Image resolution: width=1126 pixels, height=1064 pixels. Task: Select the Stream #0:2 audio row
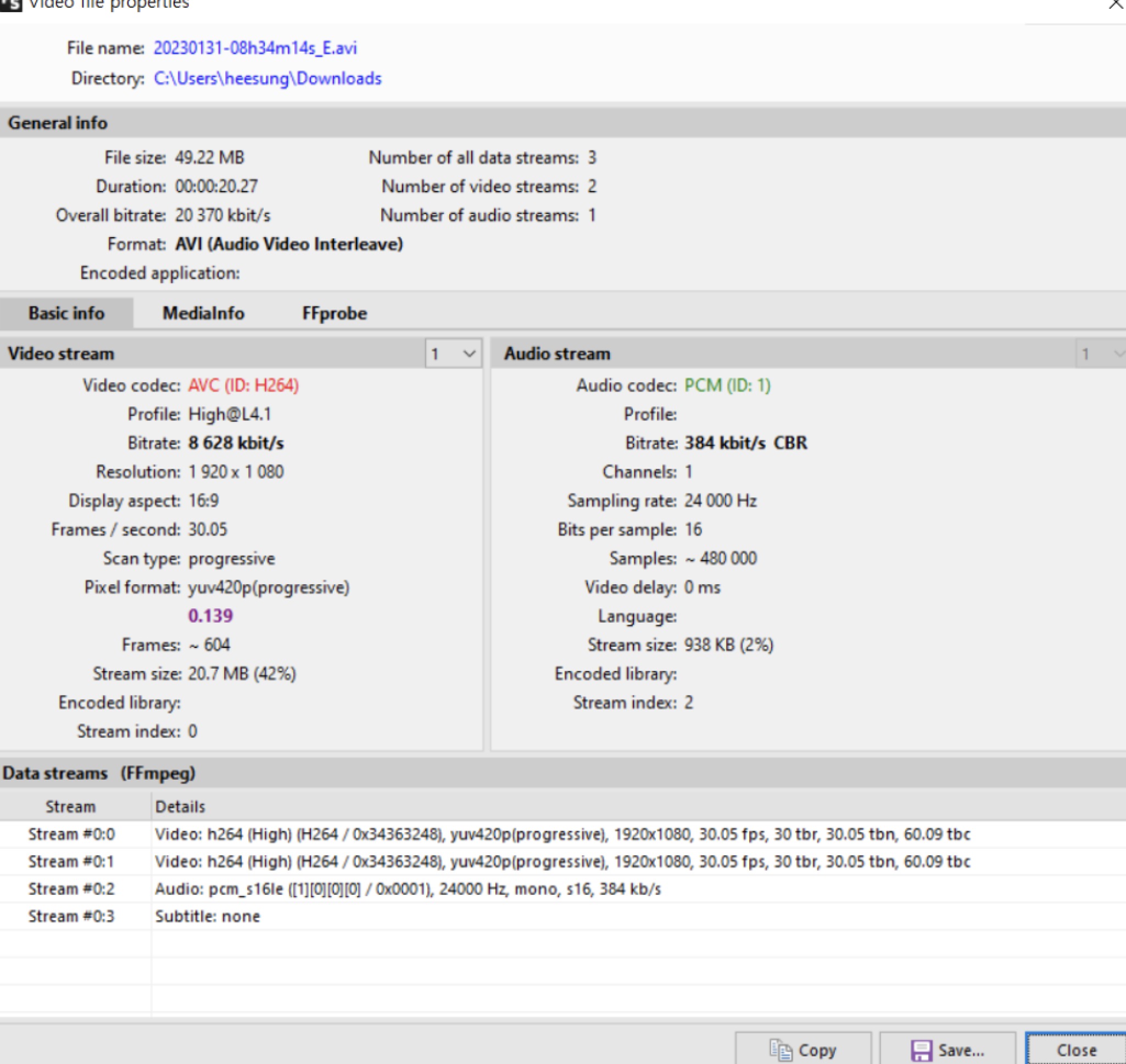click(x=71, y=889)
